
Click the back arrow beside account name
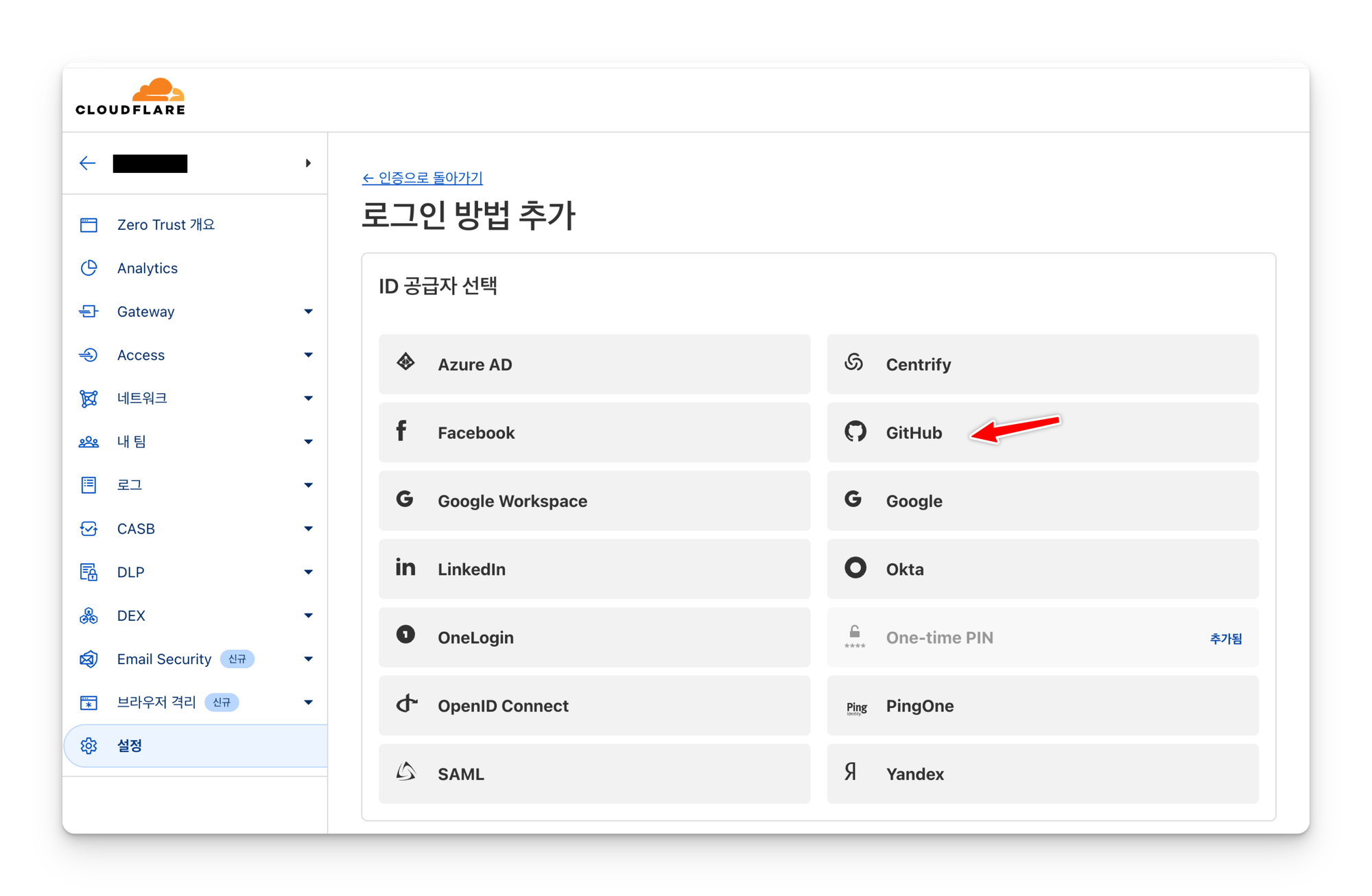(87, 163)
